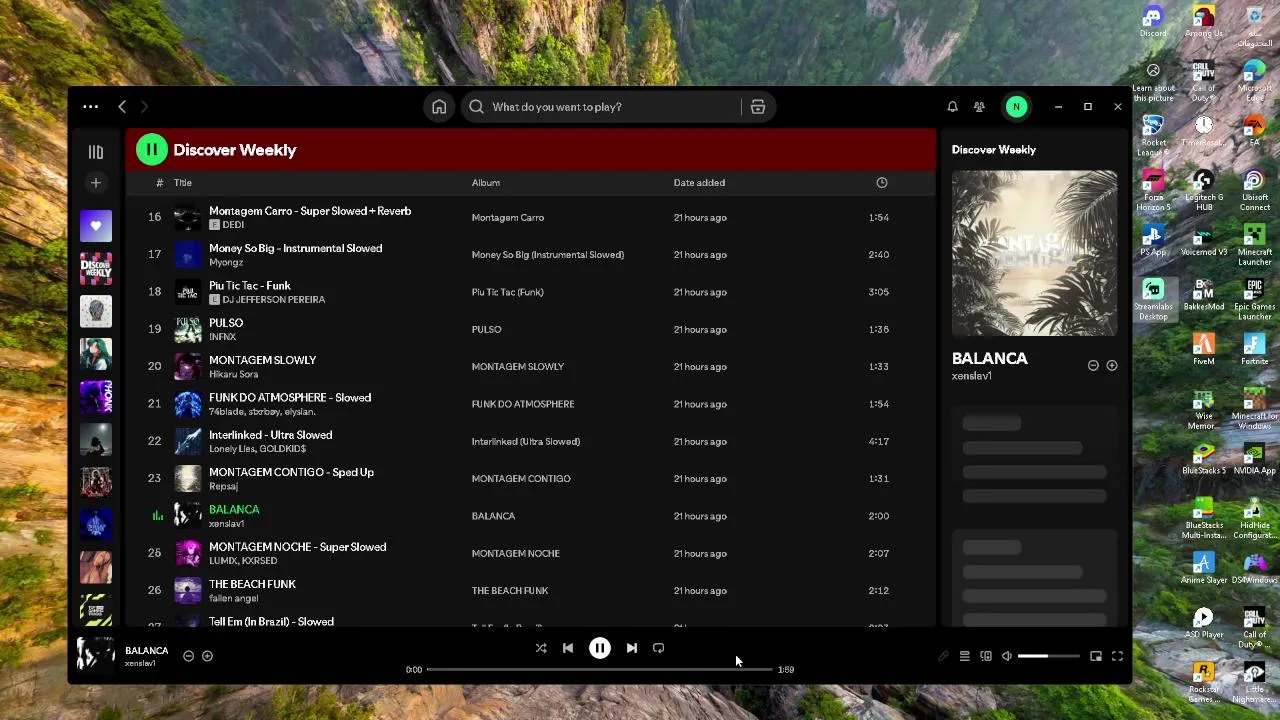Add BALANCA to Liked Songs in right panel
Viewport: 1280px width, 720px height.
(x=1111, y=366)
